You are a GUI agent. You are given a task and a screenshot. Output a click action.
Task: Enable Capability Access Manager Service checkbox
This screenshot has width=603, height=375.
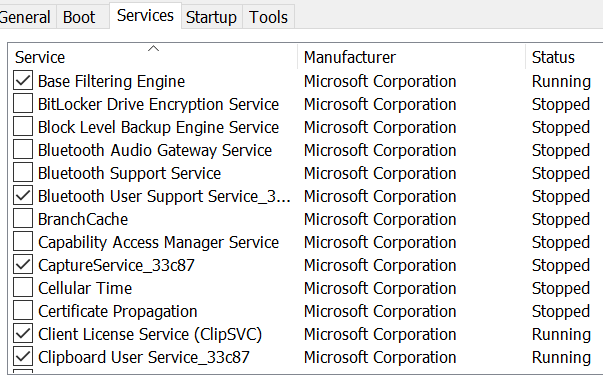tap(23, 242)
